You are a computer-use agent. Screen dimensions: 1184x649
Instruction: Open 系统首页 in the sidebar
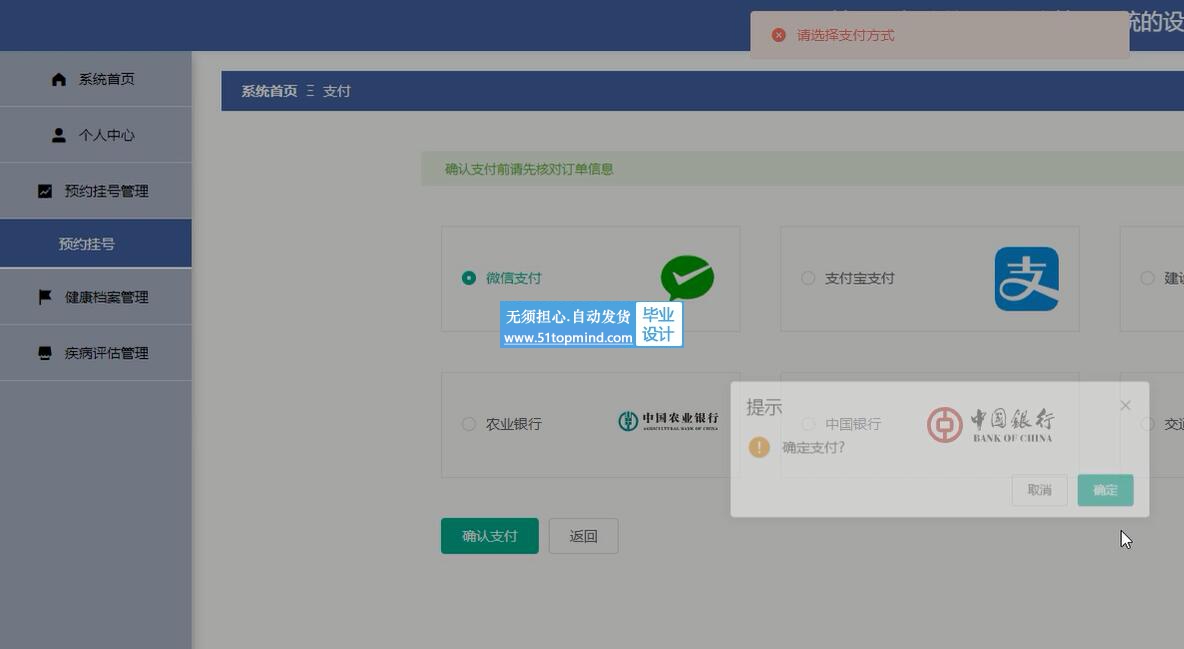tap(95, 79)
